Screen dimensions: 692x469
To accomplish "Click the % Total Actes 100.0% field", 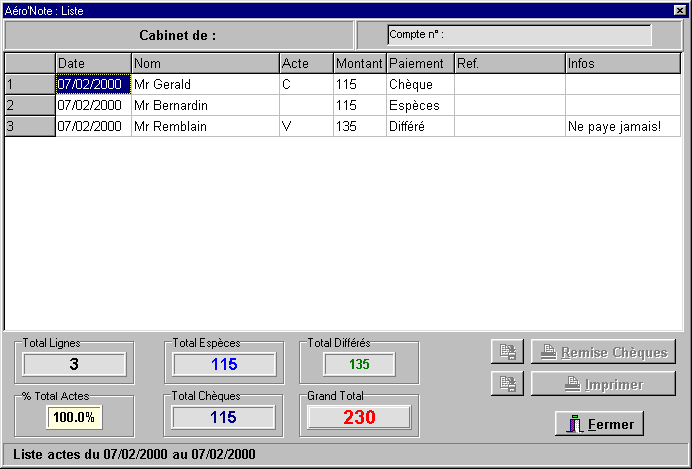I will [74, 417].
